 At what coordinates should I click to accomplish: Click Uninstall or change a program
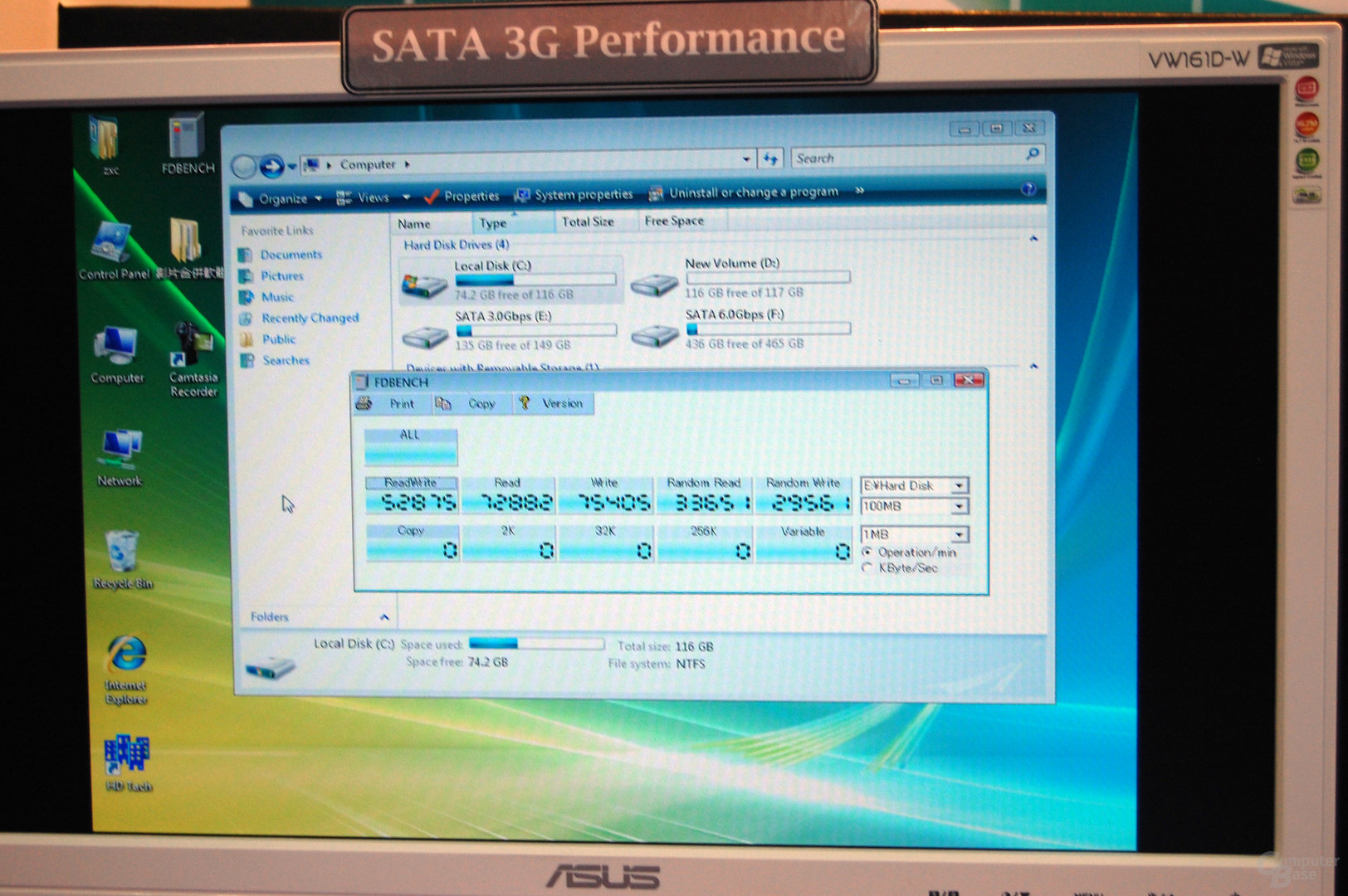click(744, 192)
